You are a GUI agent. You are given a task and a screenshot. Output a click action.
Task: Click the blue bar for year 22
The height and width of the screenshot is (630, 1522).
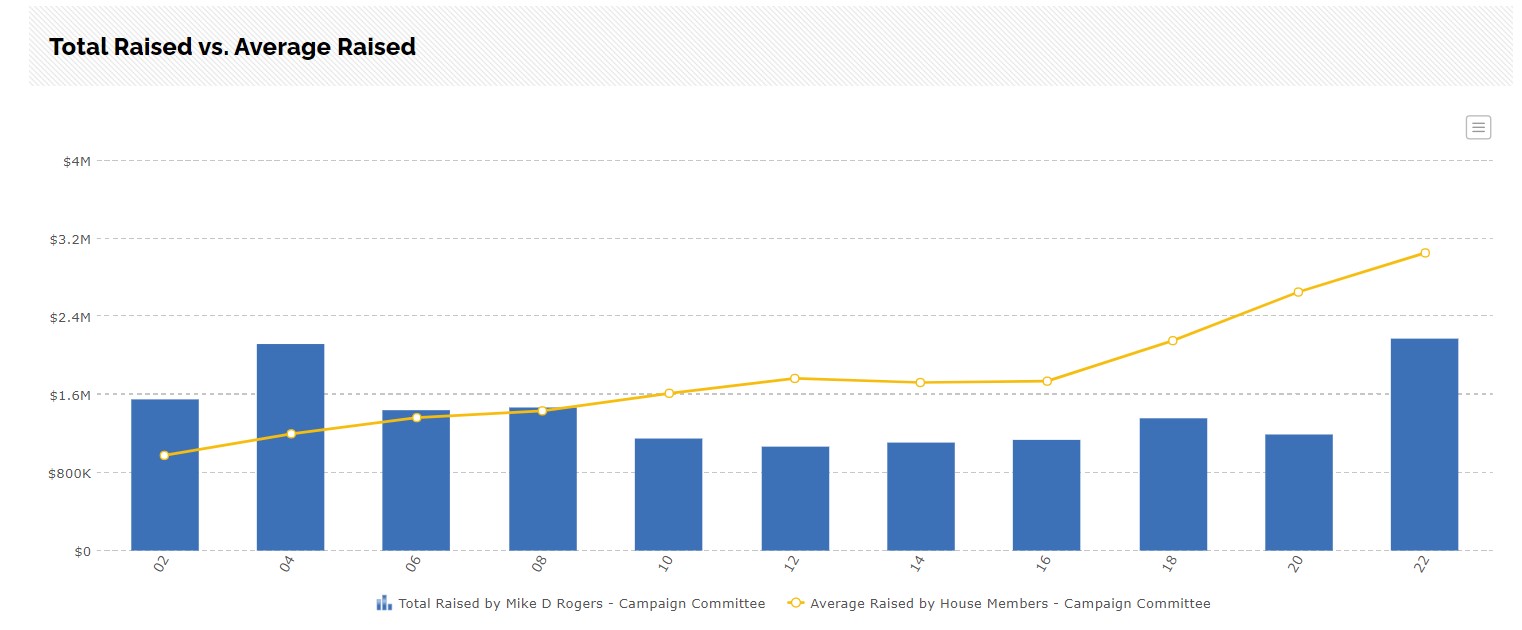(1425, 444)
